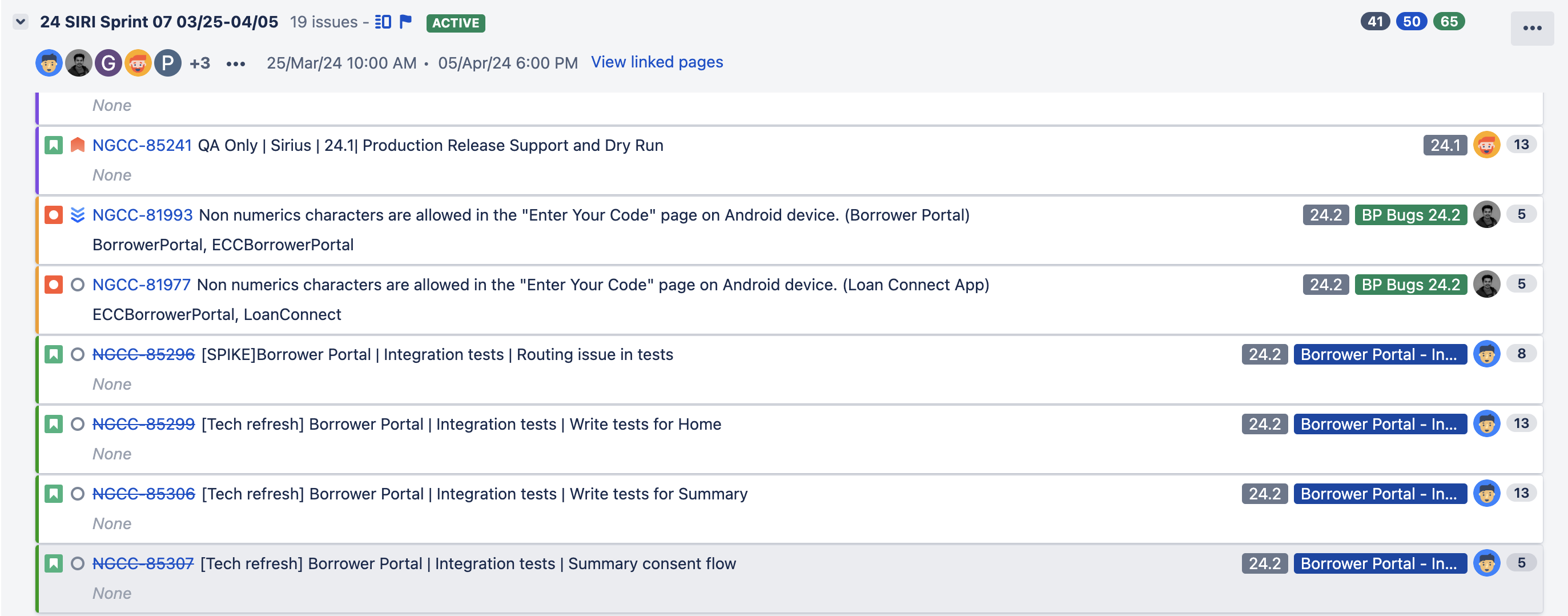This screenshot has height=616, width=1568.
Task: Click the green BP Bugs 24.2 epic label on NGCC-81977
Action: [1410, 285]
